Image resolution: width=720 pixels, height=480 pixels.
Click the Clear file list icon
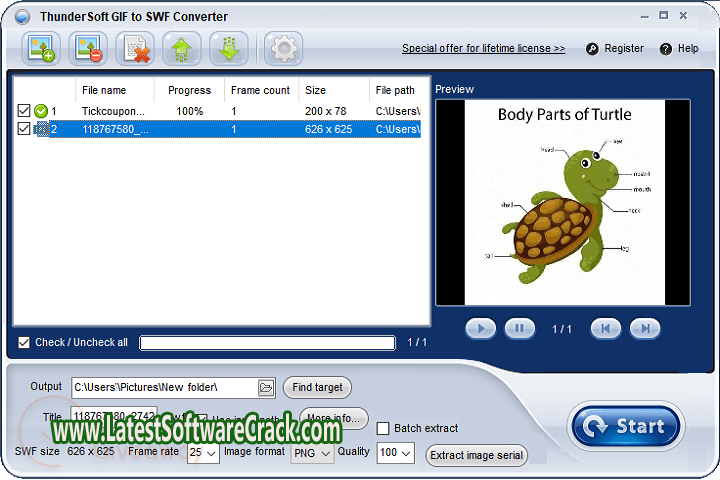tap(135, 48)
